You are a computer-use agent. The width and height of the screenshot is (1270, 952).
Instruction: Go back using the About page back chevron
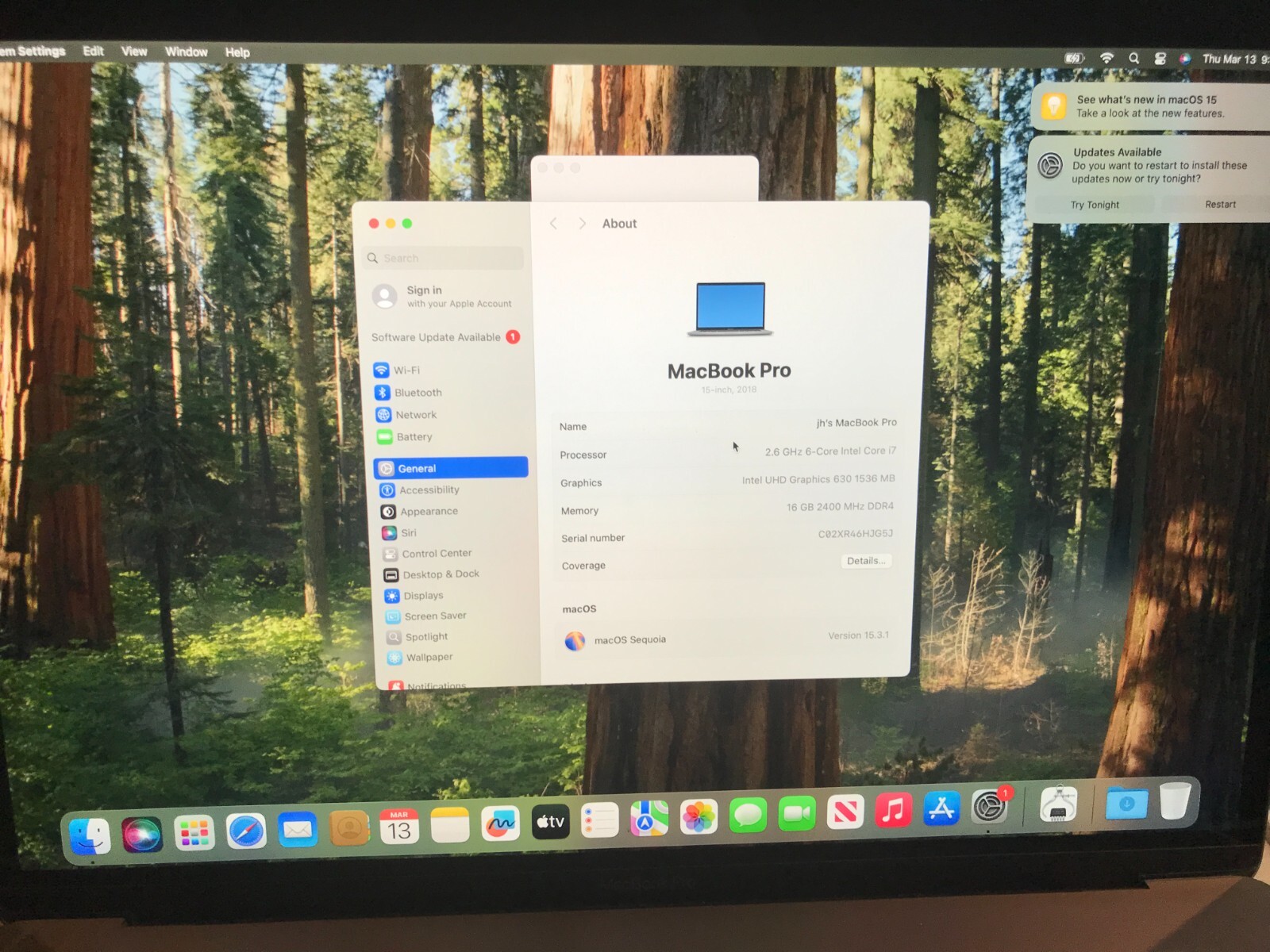pos(553,223)
